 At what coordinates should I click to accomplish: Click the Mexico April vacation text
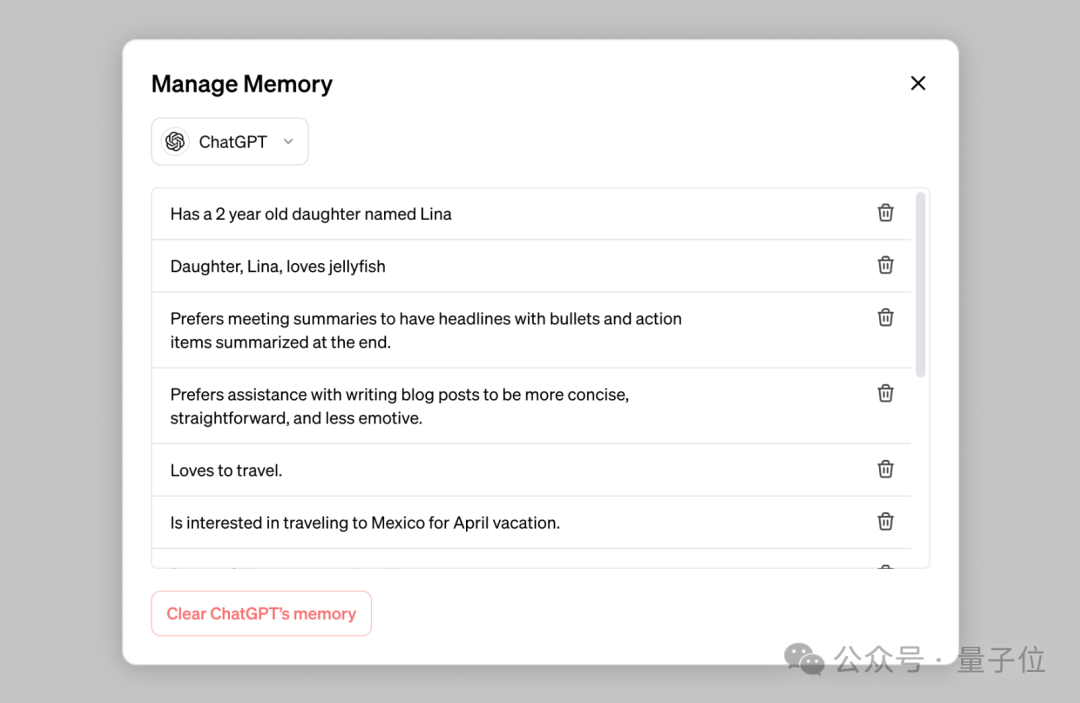(365, 523)
